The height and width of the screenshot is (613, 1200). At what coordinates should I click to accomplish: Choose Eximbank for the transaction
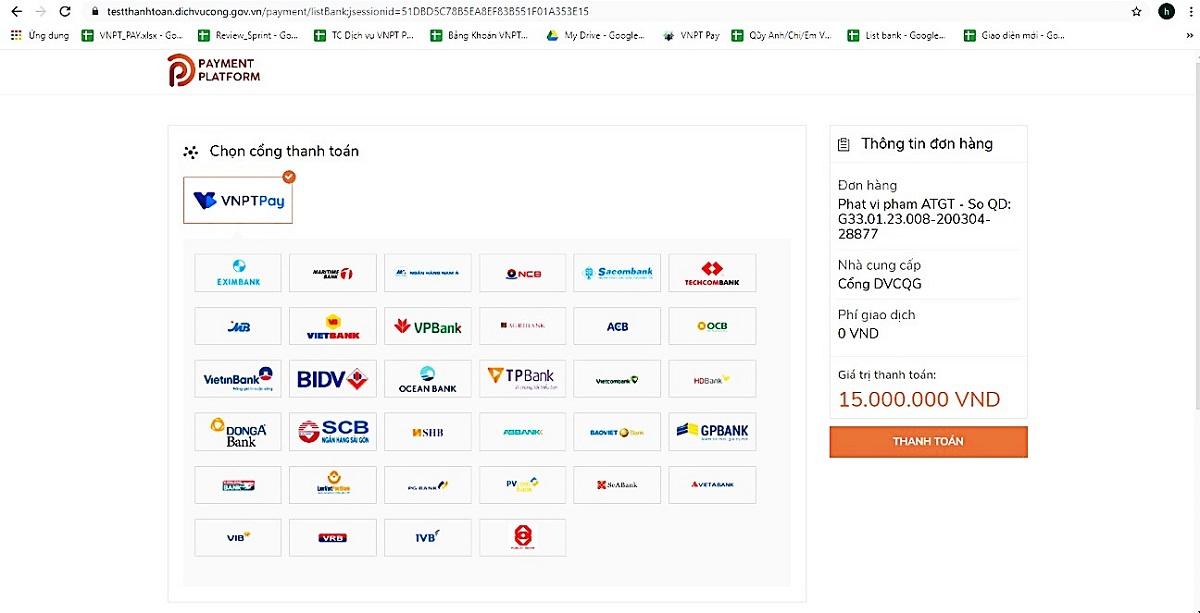click(237, 272)
